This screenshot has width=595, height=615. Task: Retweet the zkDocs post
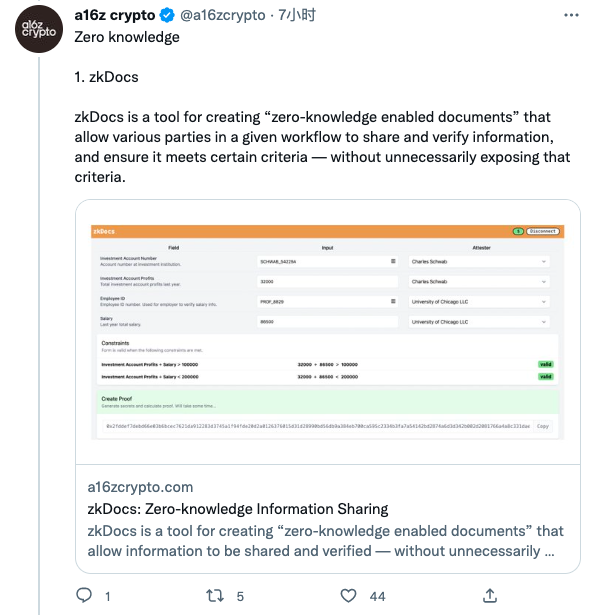click(215, 596)
